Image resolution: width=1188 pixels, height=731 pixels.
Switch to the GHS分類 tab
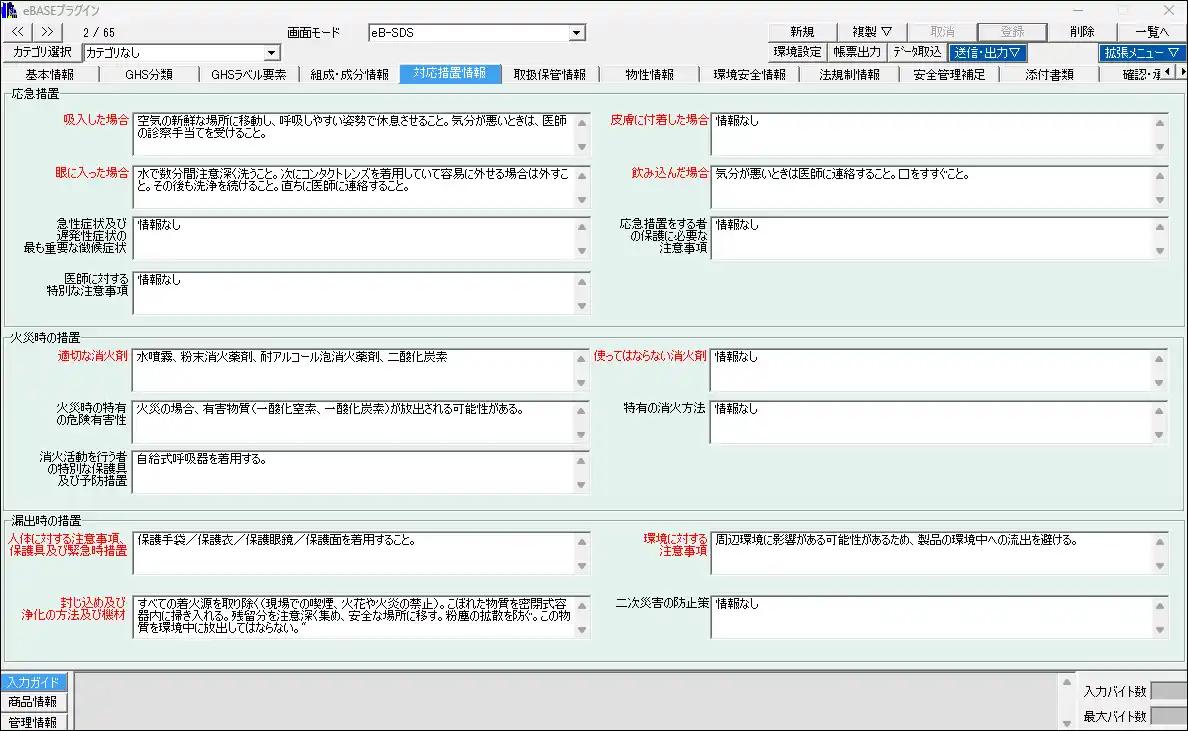[x=148, y=74]
